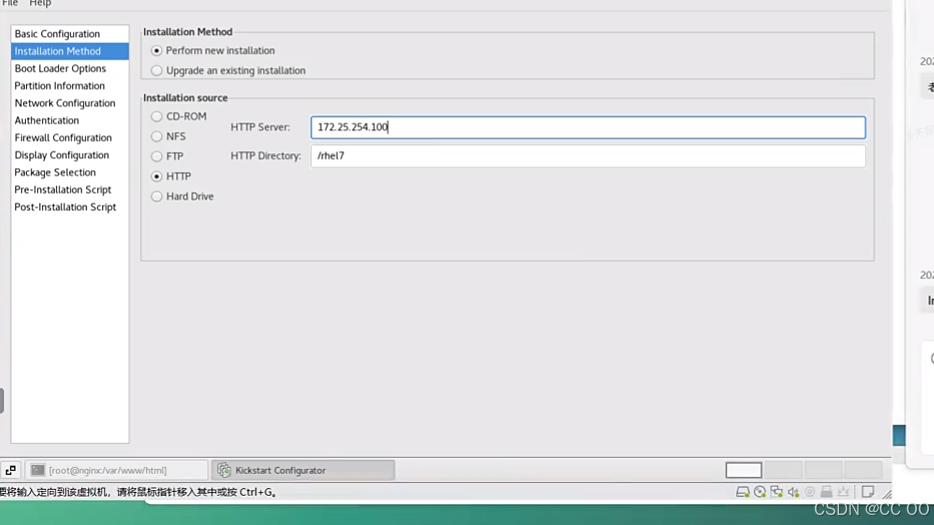Screen dimensions: 934x525
Task: Click the greyed-out USB device status icon
Action: [x=843, y=492]
